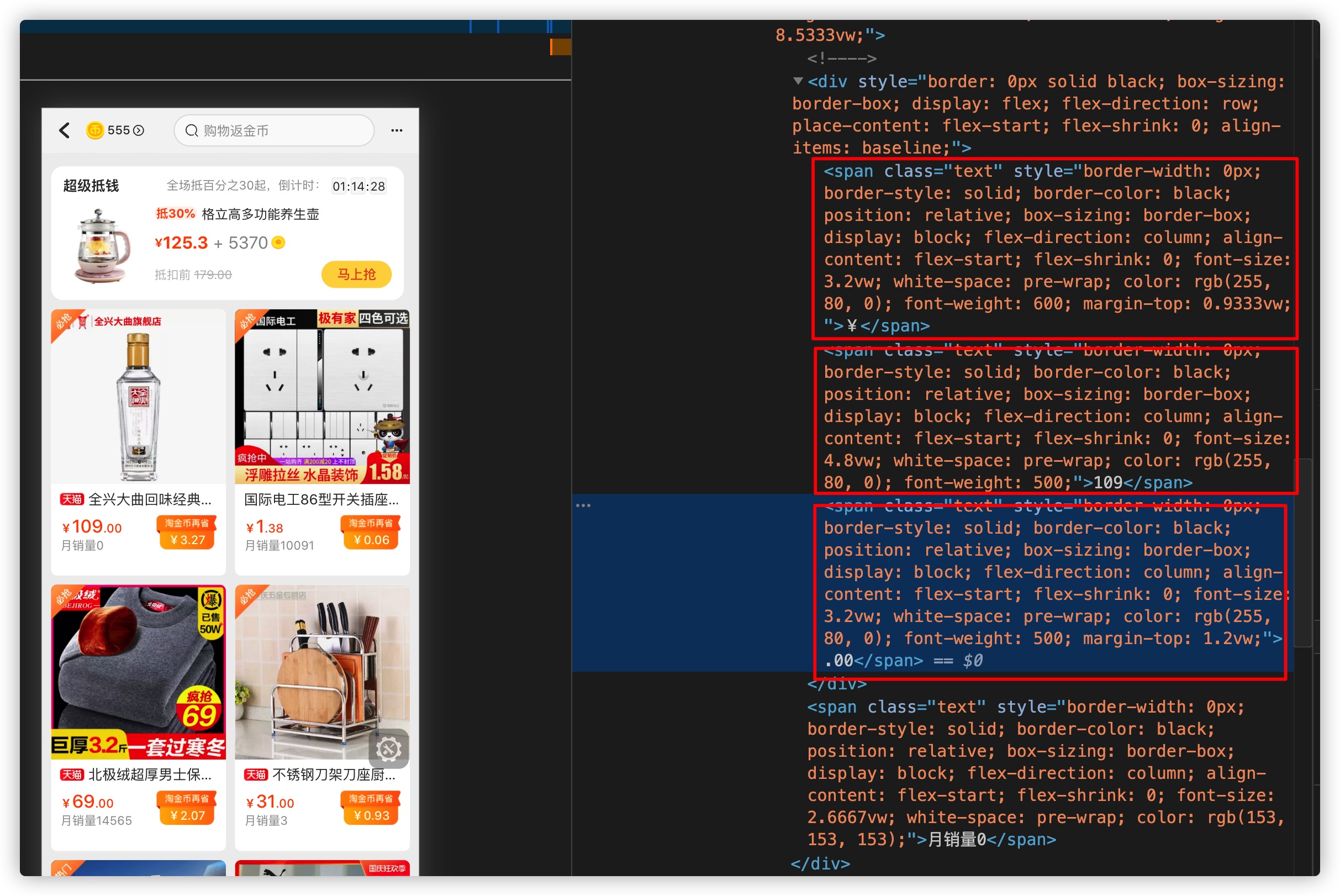Open the three-dot more menu
The height and width of the screenshot is (896, 1340).
coord(397,131)
